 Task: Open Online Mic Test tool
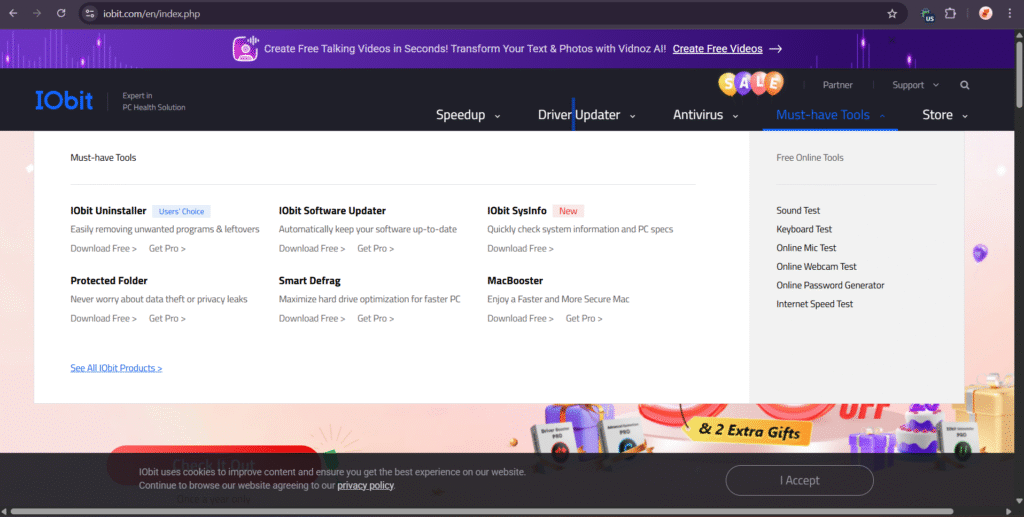click(806, 248)
